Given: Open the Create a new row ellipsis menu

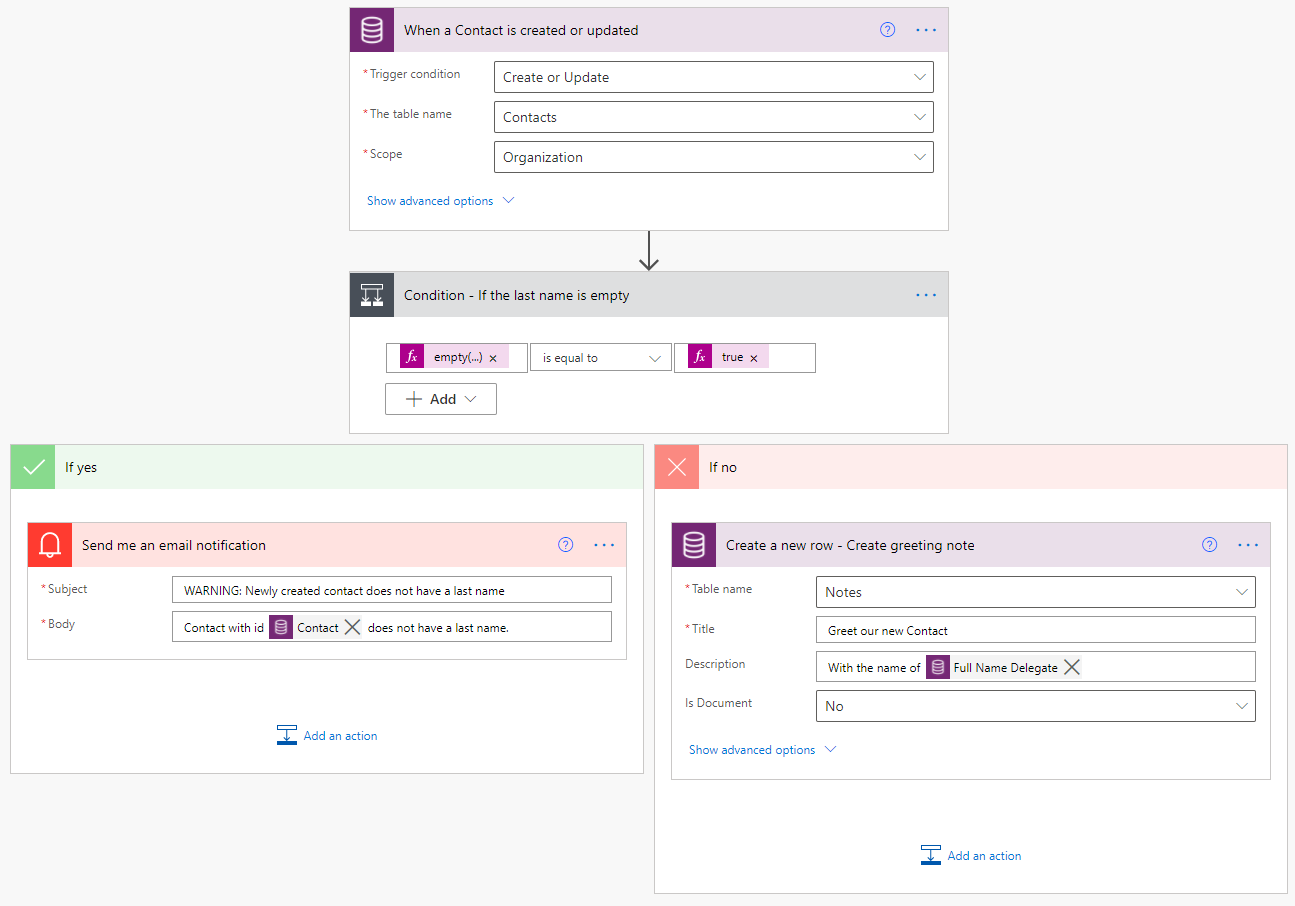Looking at the screenshot, I should pyautogui.click(x=1248, y=545).
